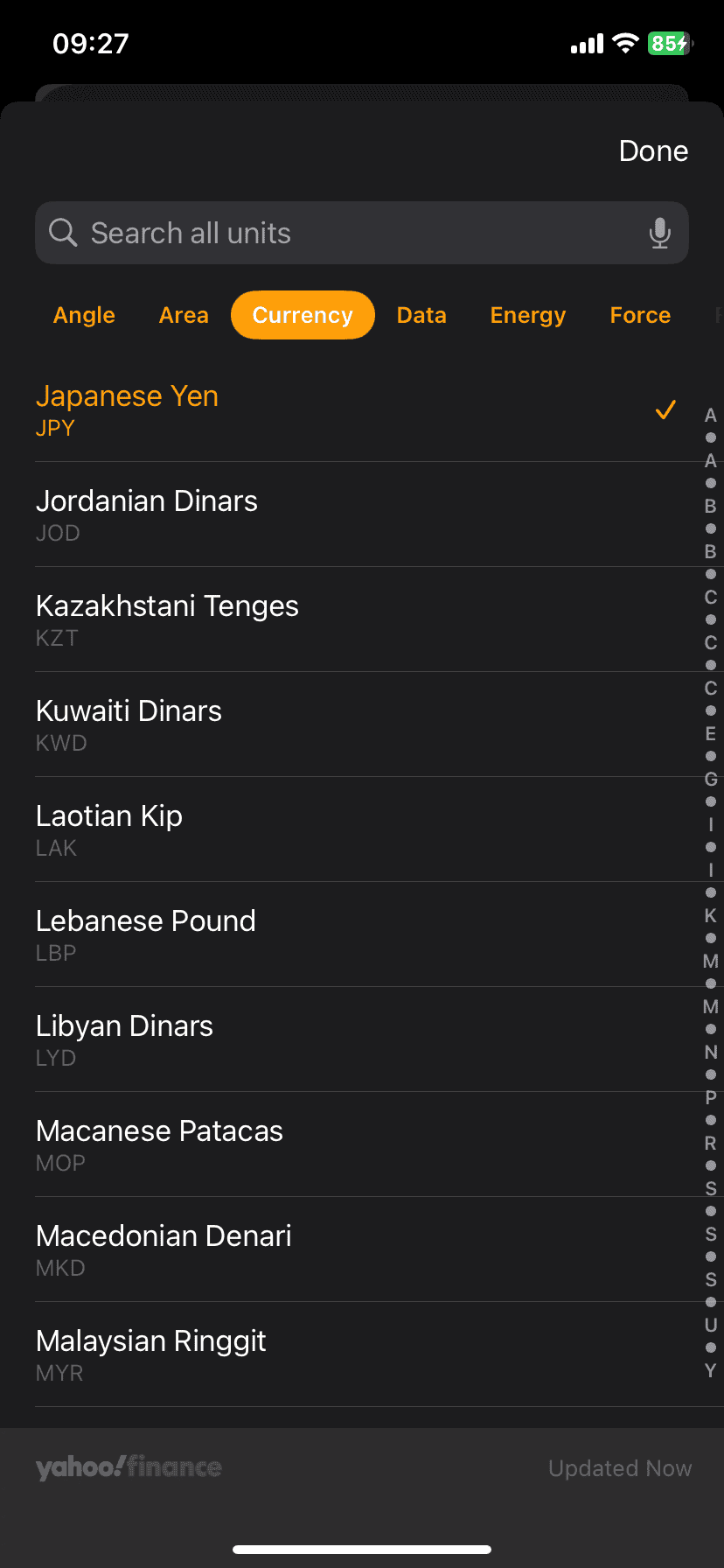
Task: Jump to letter K in index
Action: pyautogui.click(x=710, y=915)
